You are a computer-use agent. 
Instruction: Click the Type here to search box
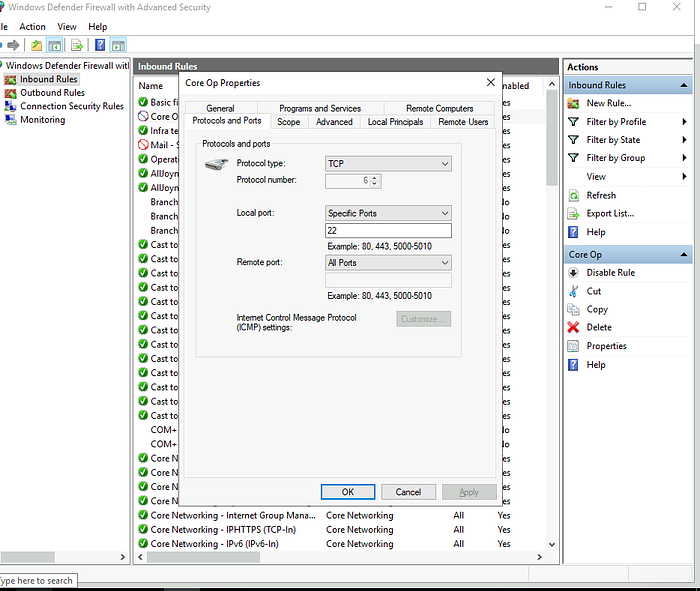coord(38,581)
